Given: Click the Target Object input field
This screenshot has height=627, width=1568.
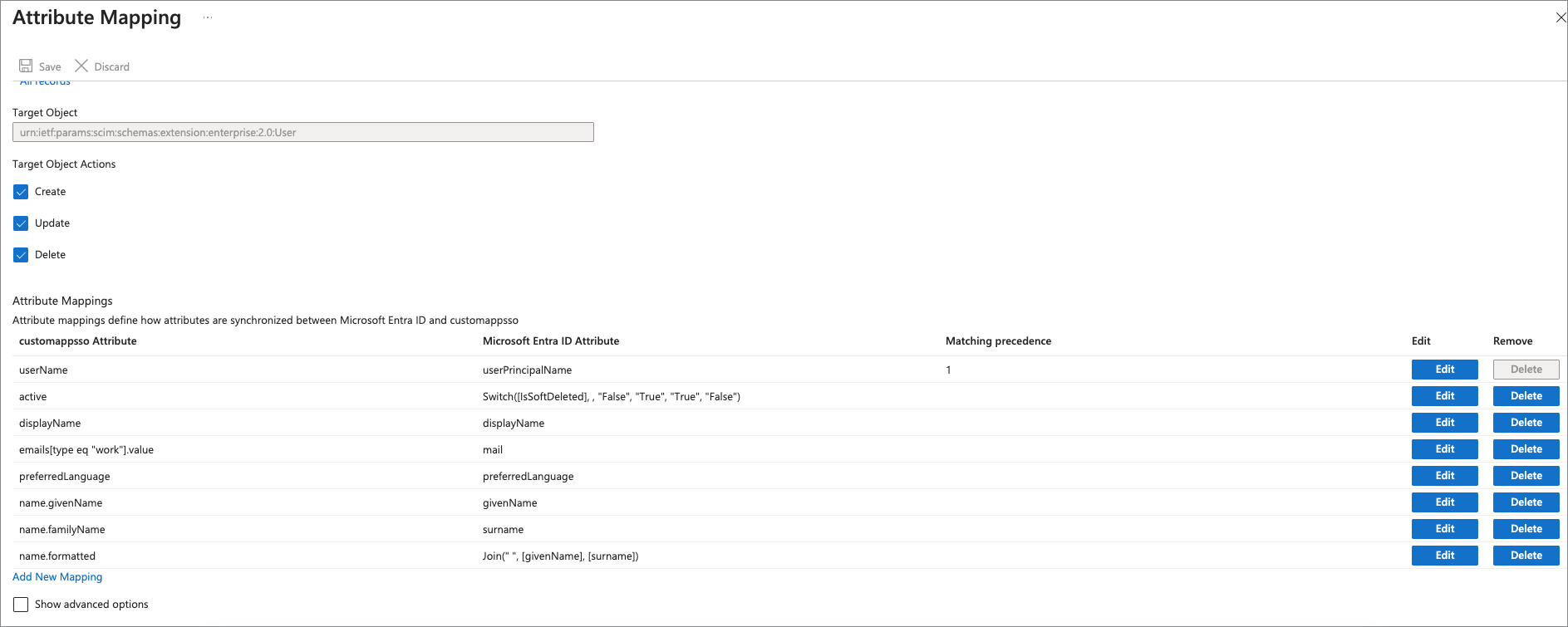Looking at the screenshot, I should 302,132.
